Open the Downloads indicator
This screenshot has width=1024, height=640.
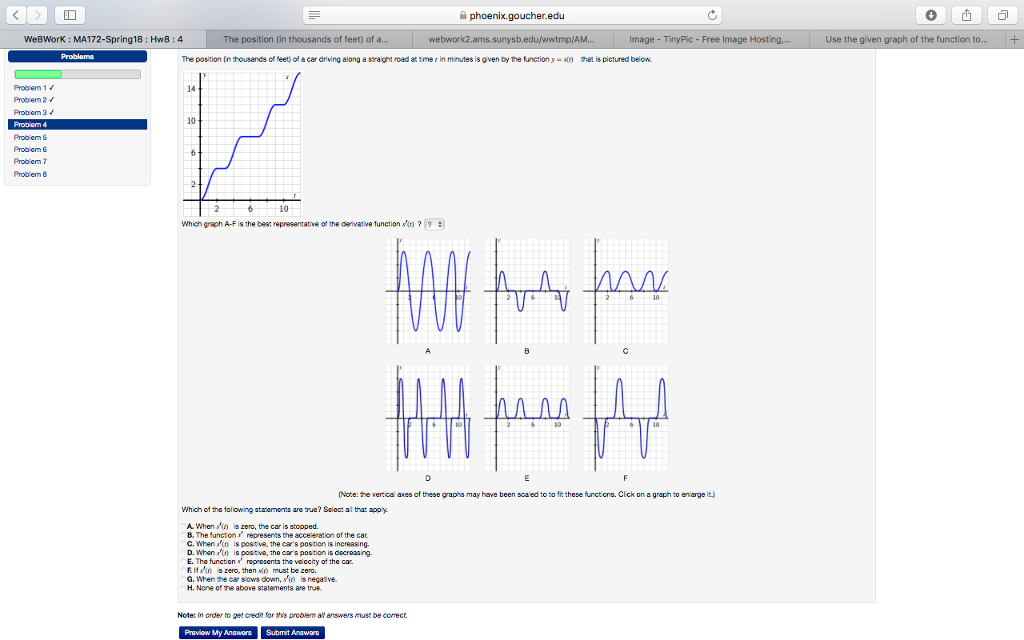point(931,15)
